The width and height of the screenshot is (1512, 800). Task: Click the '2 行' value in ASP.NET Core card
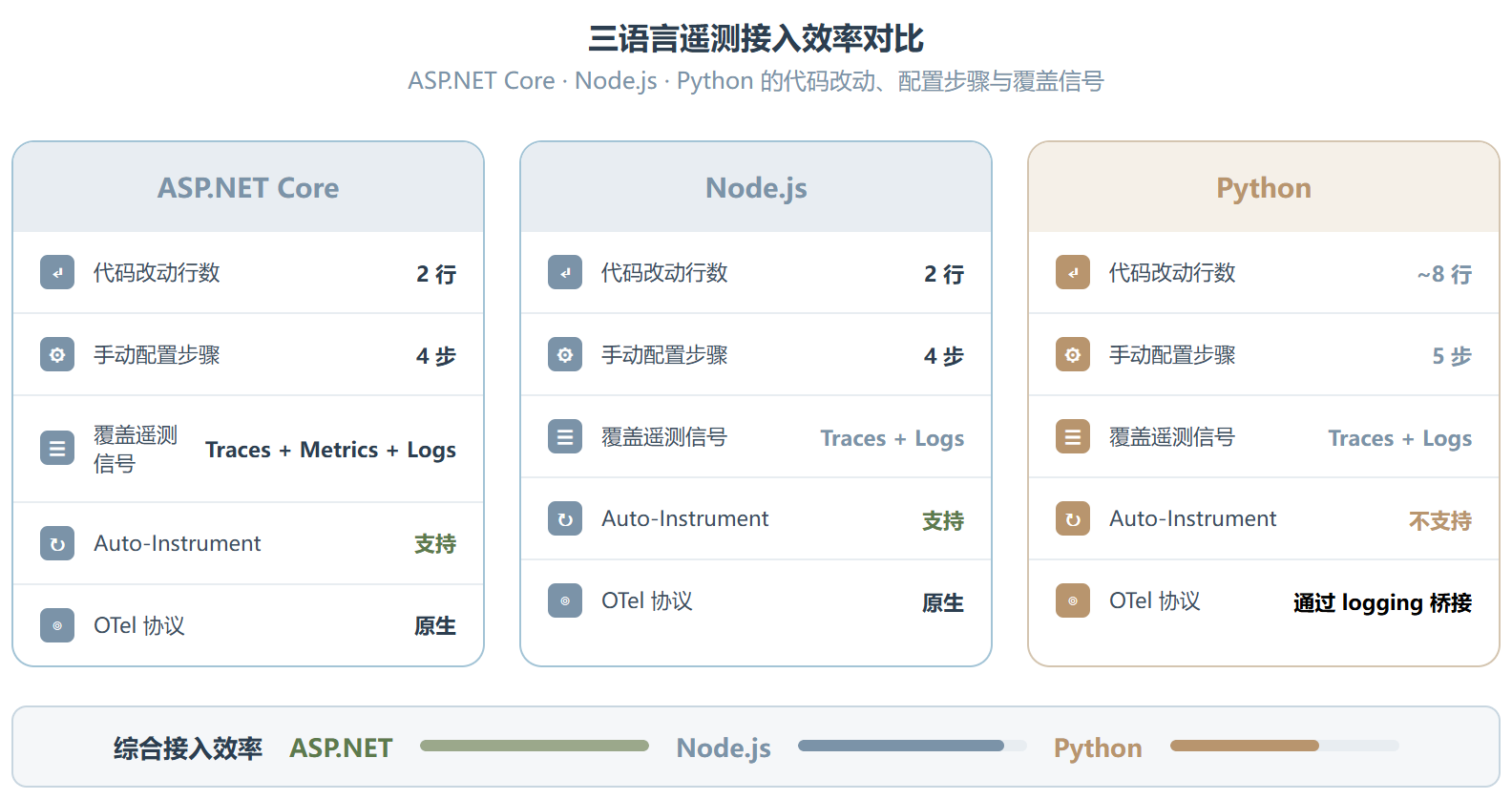(x=436, y=274)
